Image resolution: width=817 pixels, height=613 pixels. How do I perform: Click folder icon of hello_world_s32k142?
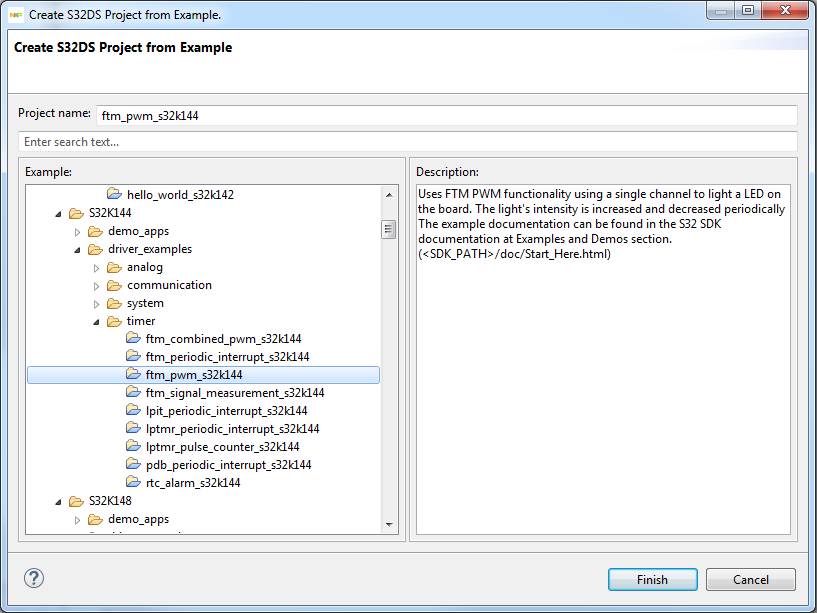click(114, 194)
